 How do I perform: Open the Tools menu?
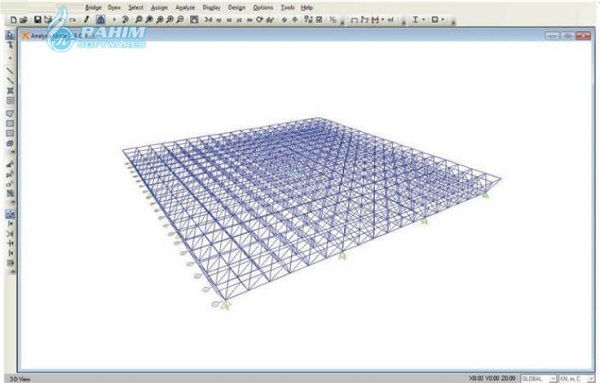[287, 8]
